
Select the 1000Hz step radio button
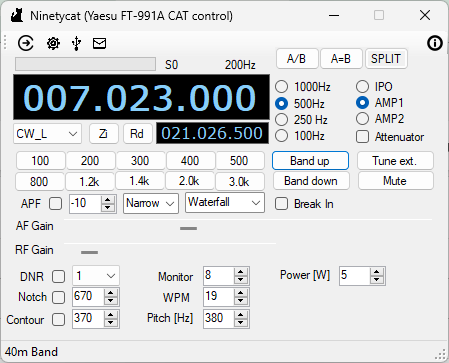281,87
